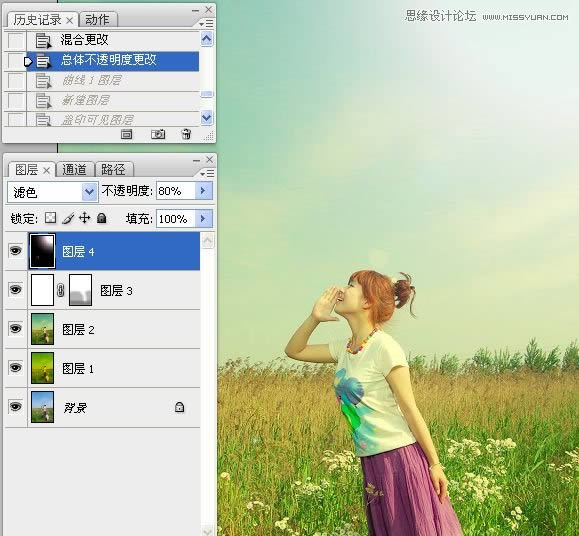Hide 图层 4 with eye icon
Screen dimensions: 579x536
tap(15, 251)
